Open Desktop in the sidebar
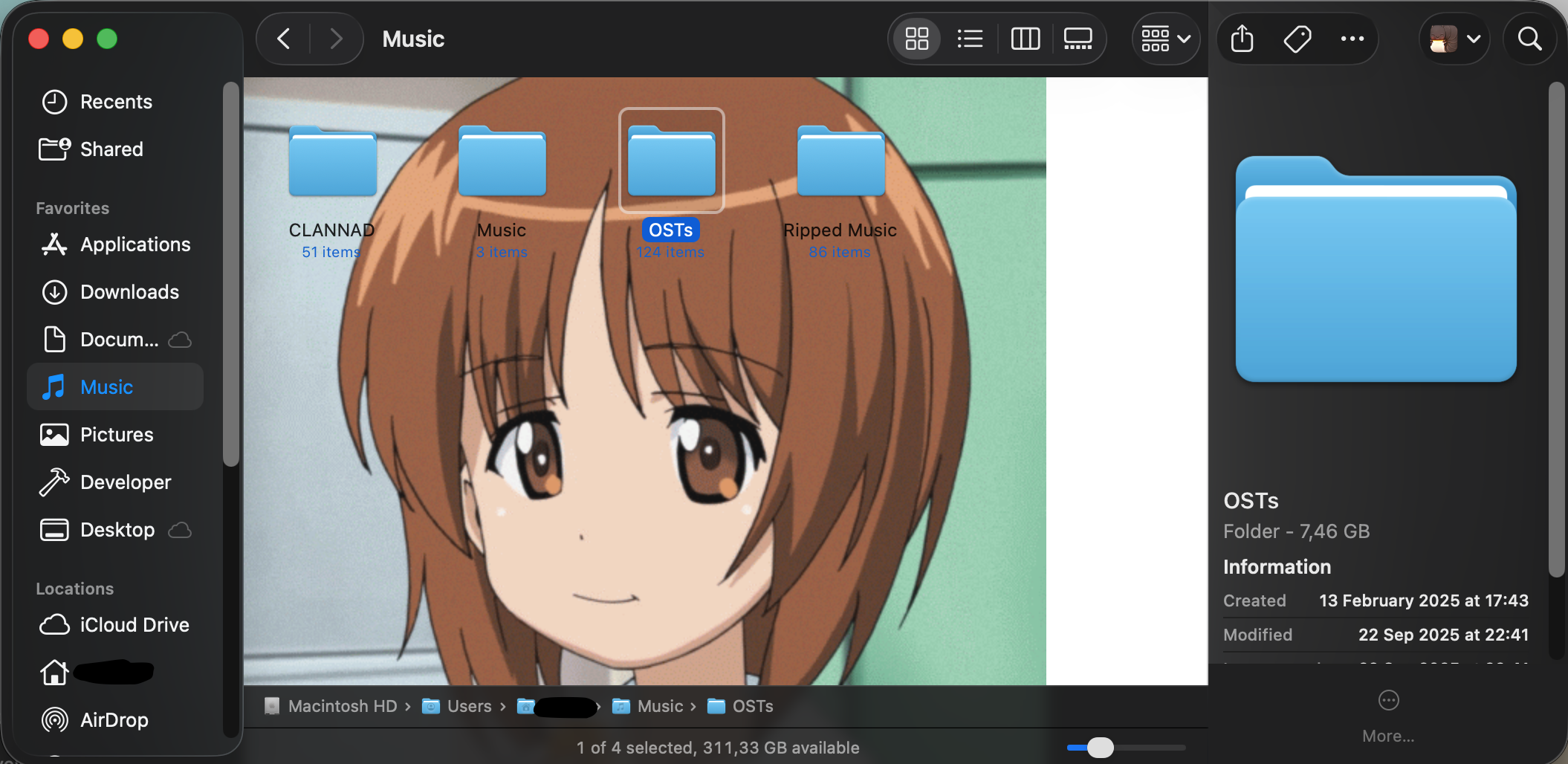This screenshot has width=1568, height=764. click(116, 530)
